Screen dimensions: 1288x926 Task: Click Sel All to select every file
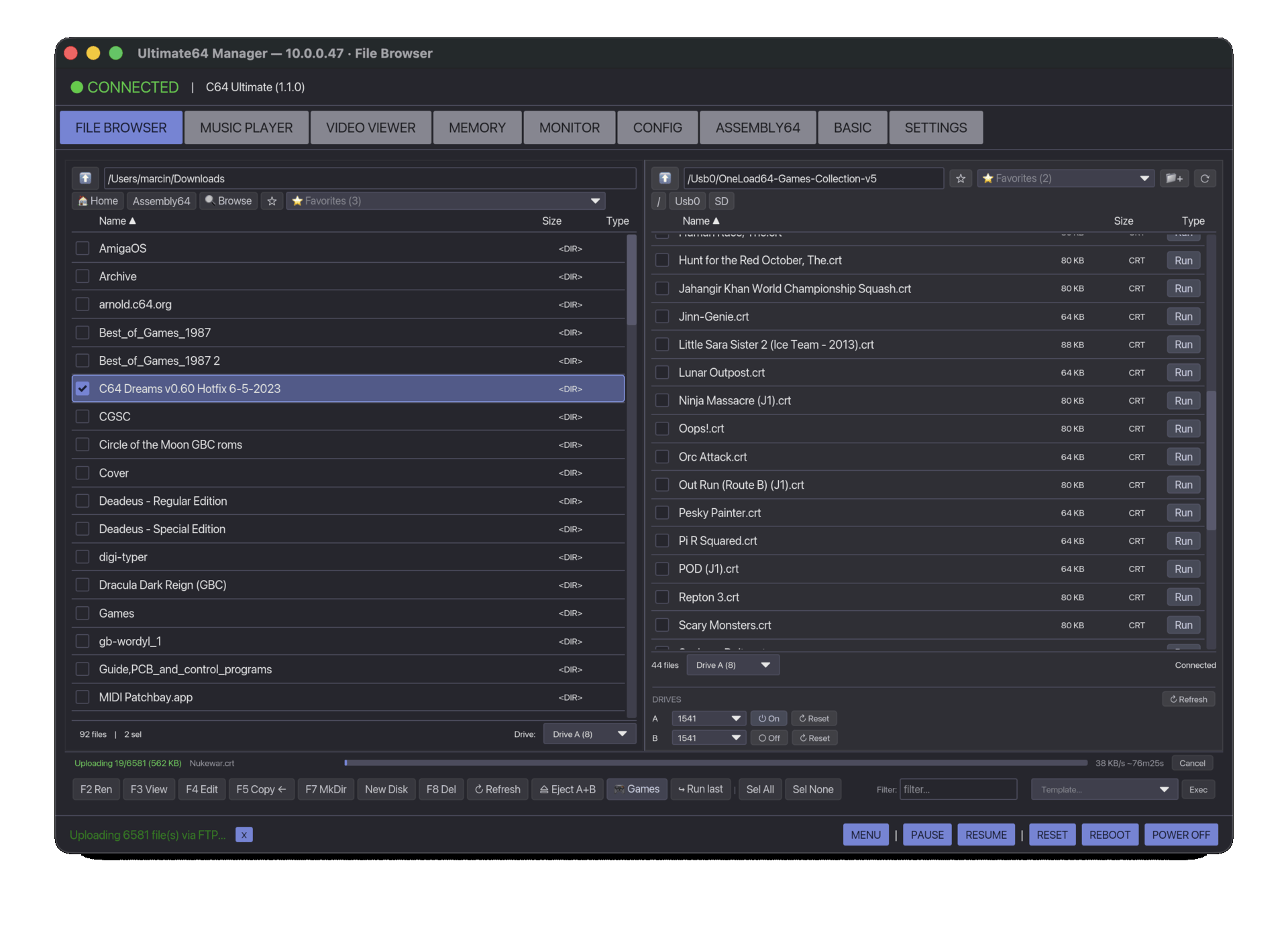760,789
